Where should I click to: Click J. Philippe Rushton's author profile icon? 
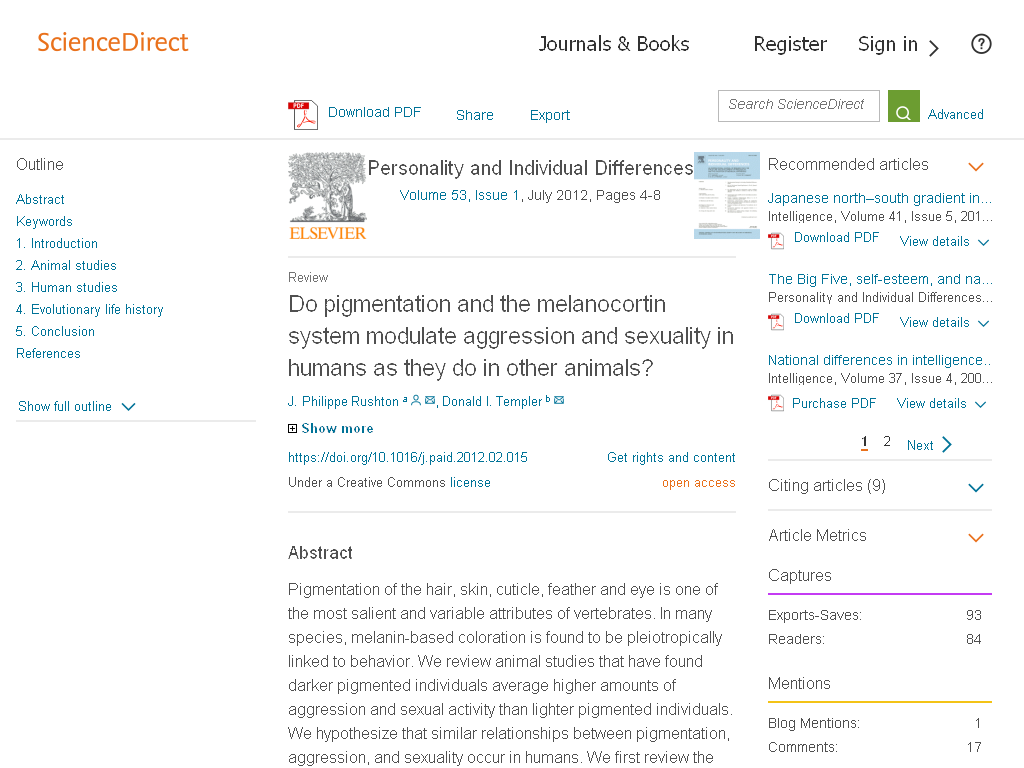pos(416,400)
